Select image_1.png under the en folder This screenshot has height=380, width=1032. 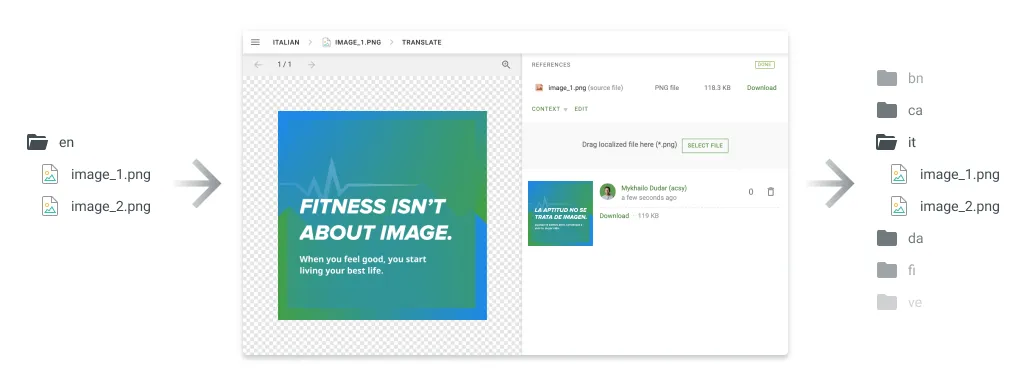tap(96, 175)
